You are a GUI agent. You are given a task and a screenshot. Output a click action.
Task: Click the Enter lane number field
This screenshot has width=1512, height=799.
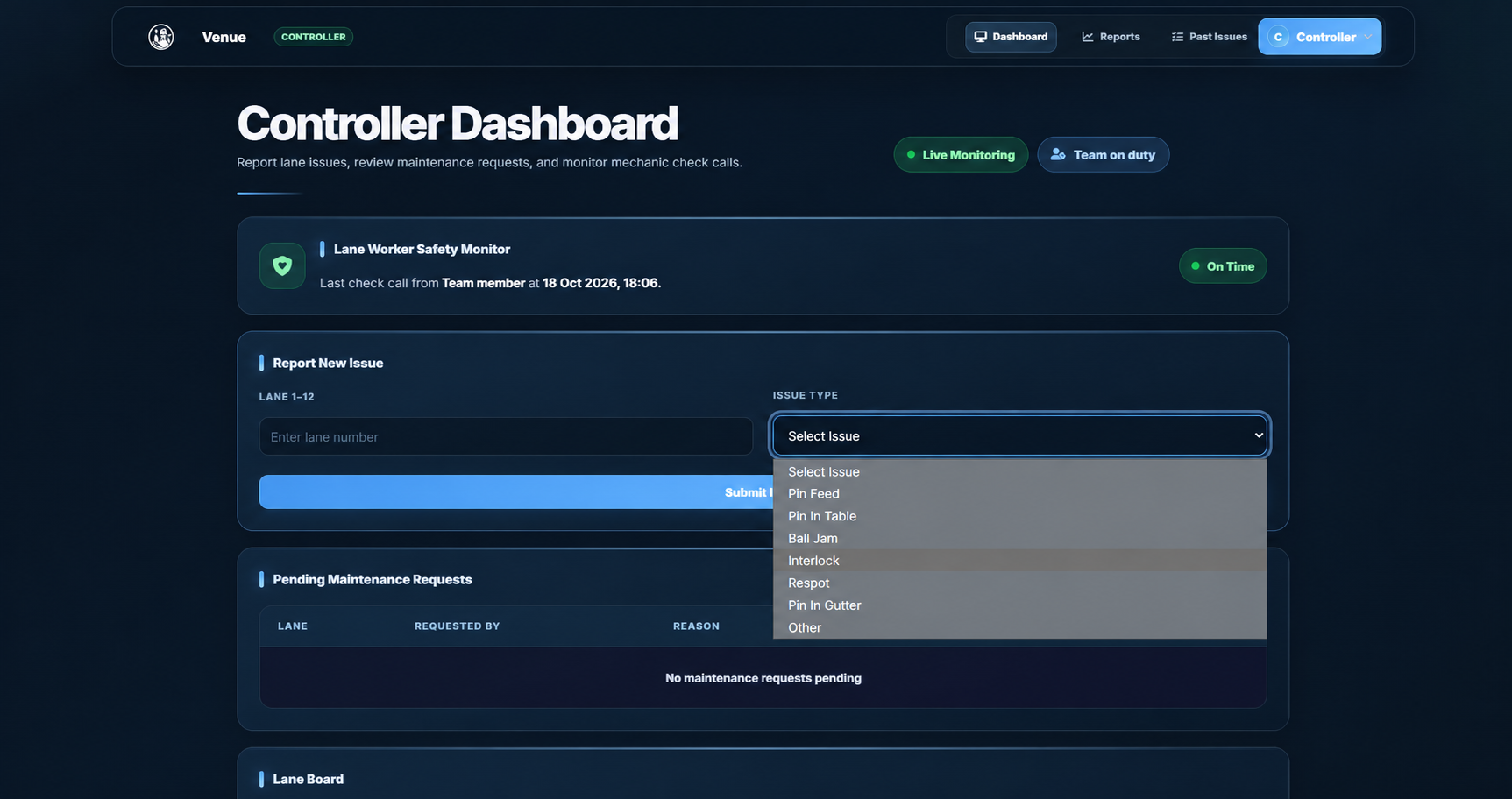point(506,436)
